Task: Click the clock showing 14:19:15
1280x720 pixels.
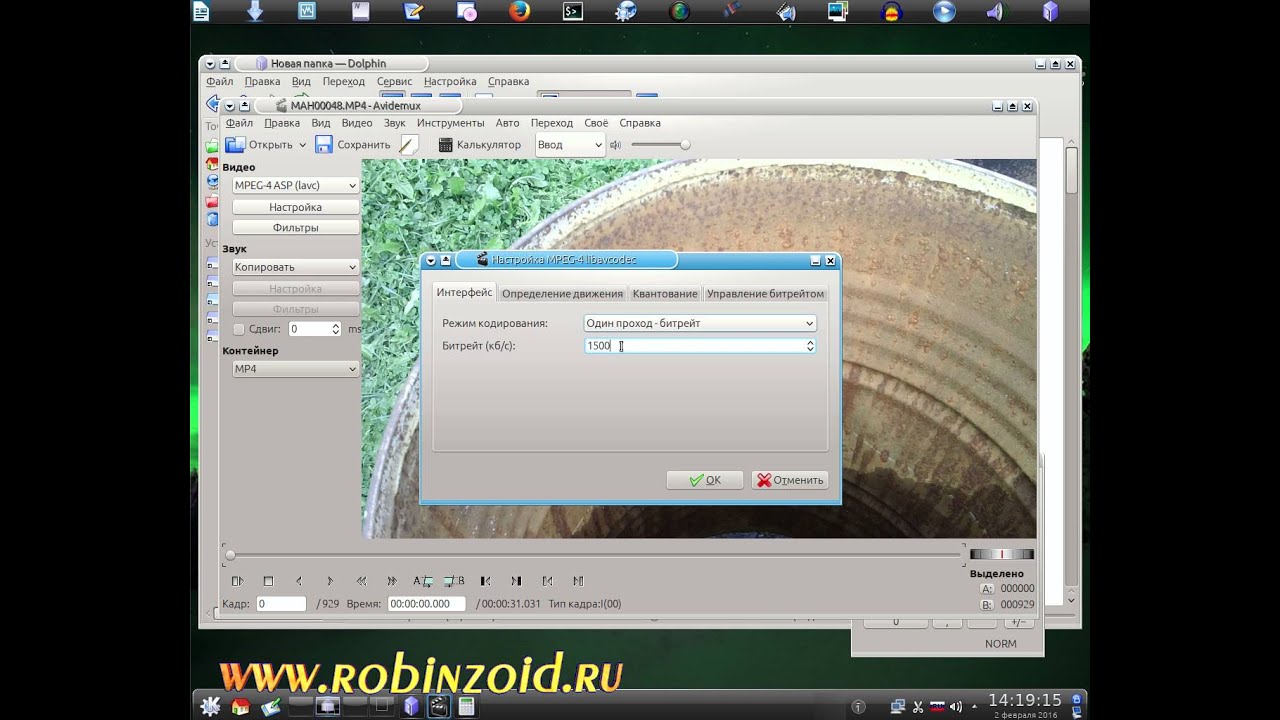Action: tap(1025, 700)
